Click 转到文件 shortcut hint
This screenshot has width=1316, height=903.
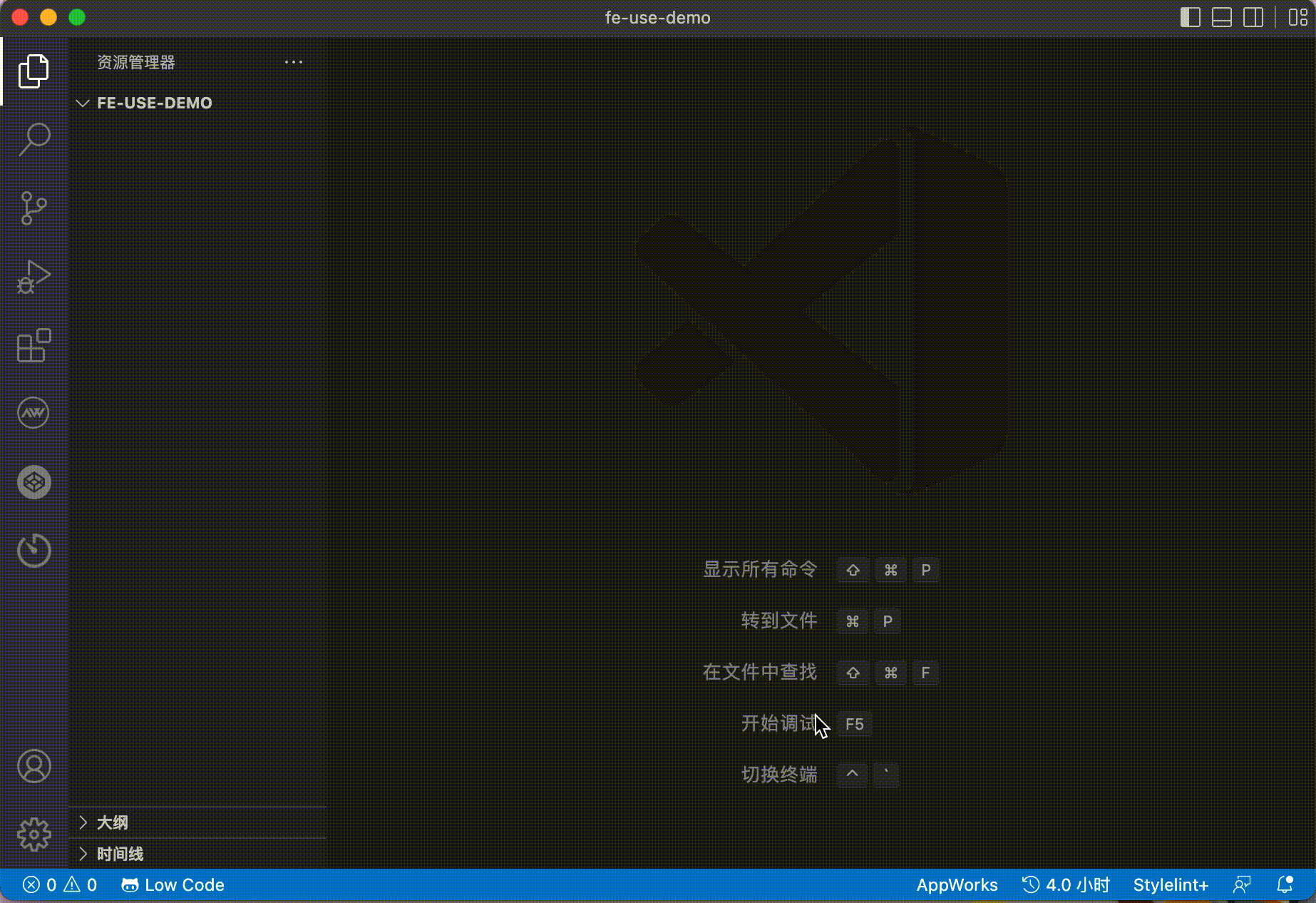point(779,621)
